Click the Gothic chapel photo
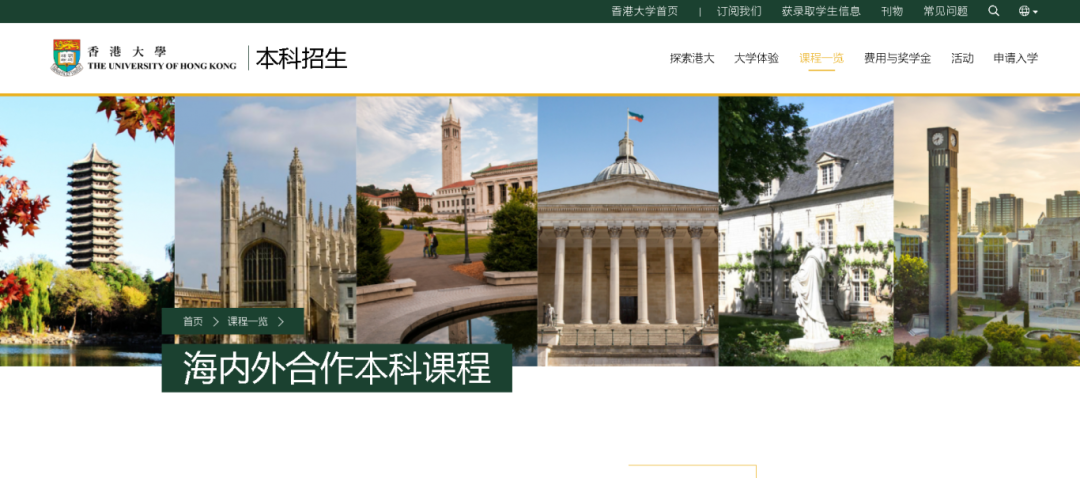Screen dimensions: 1080x478 265,220
